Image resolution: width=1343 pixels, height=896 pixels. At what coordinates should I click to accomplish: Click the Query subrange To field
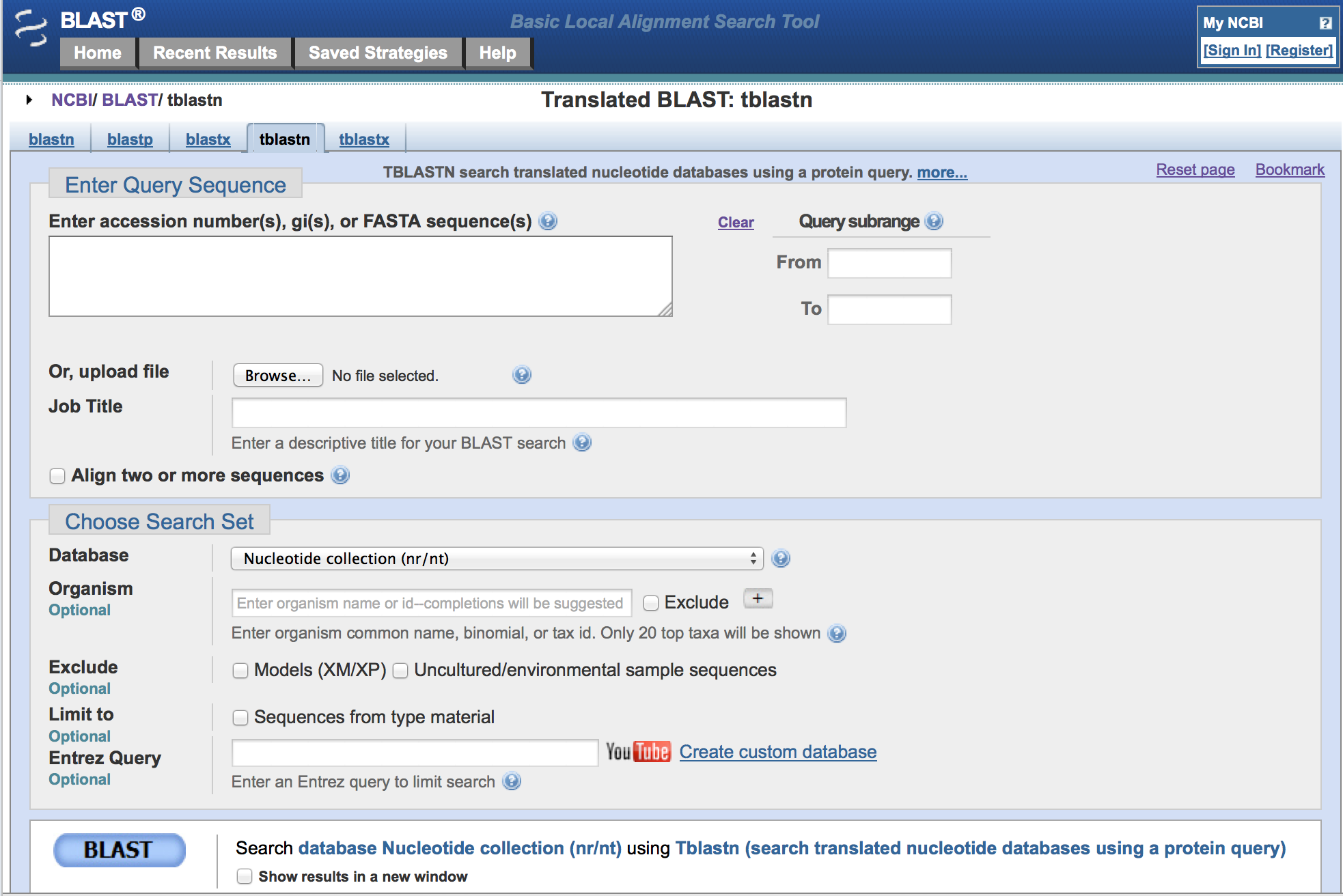pyautogui.click(x=889, y=309)
